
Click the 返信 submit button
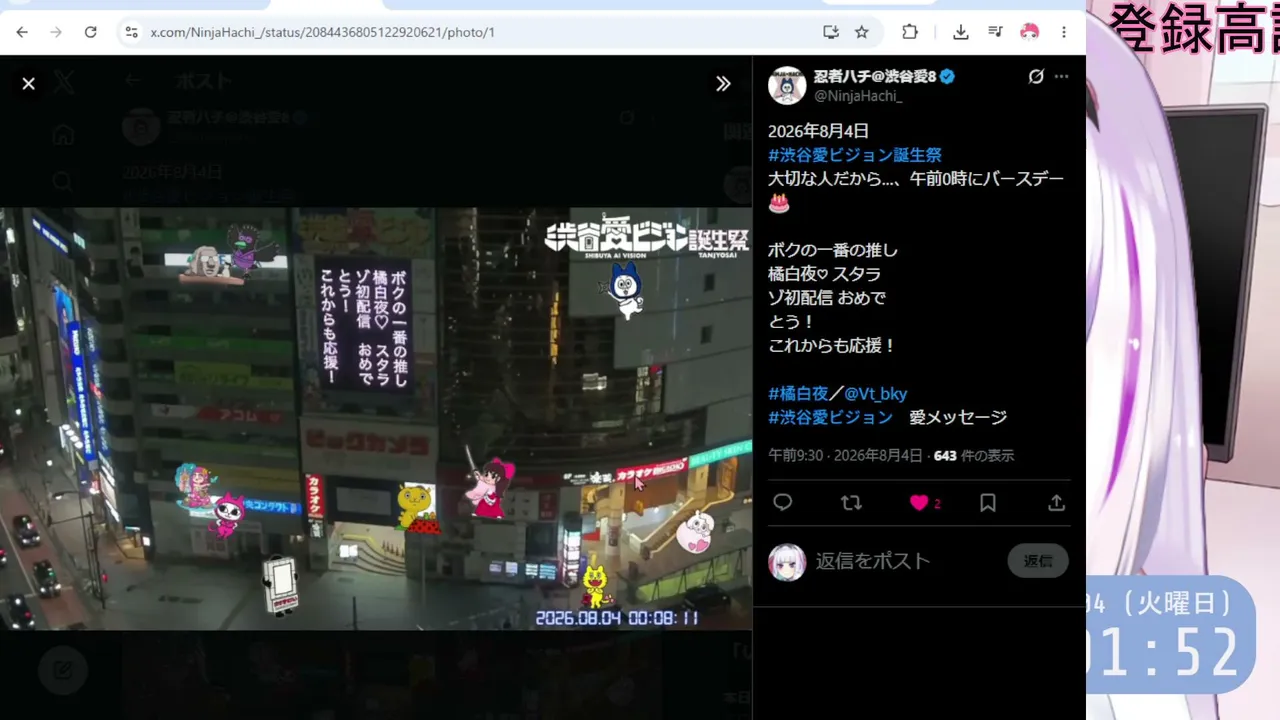tap(1038, 561)
